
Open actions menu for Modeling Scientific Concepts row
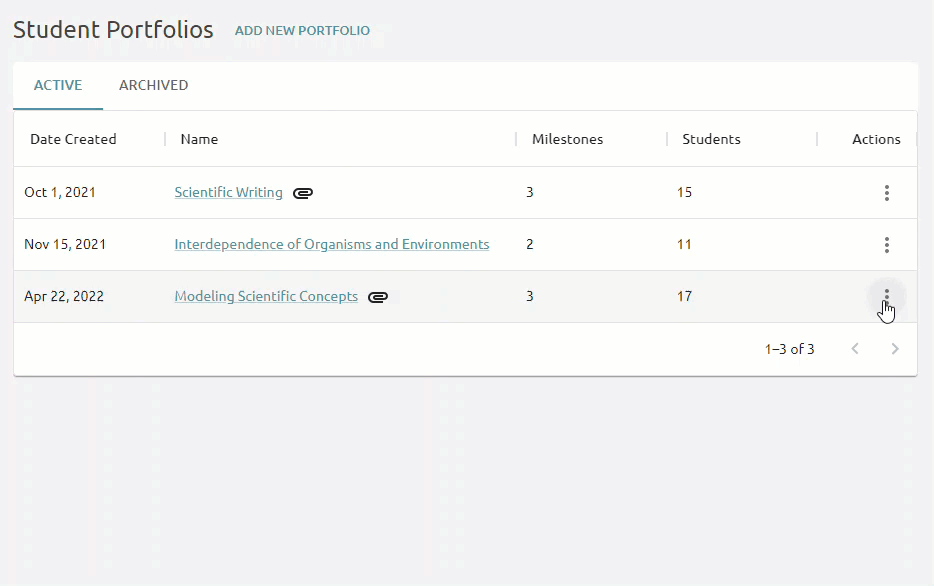[886, 296]
